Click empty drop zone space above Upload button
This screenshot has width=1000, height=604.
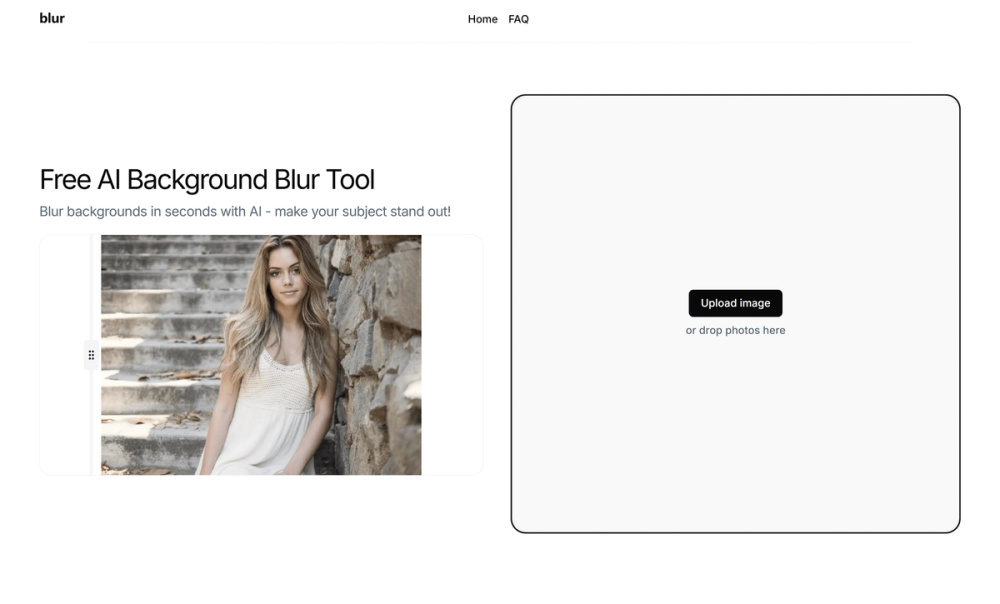coord(735,191)
